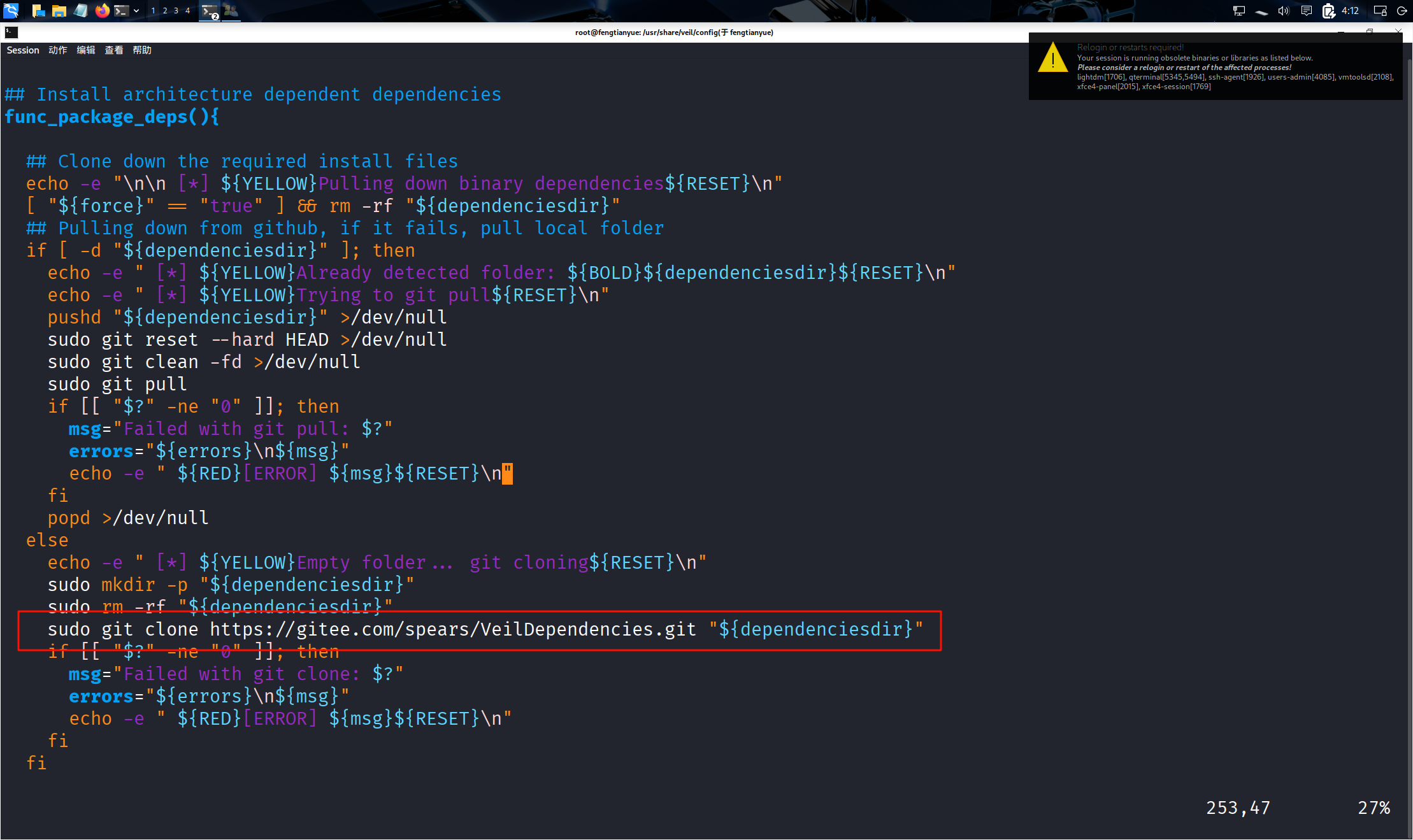Open the Kali applications menu
The image size is (1413, 840).
(x=11, y=10)
